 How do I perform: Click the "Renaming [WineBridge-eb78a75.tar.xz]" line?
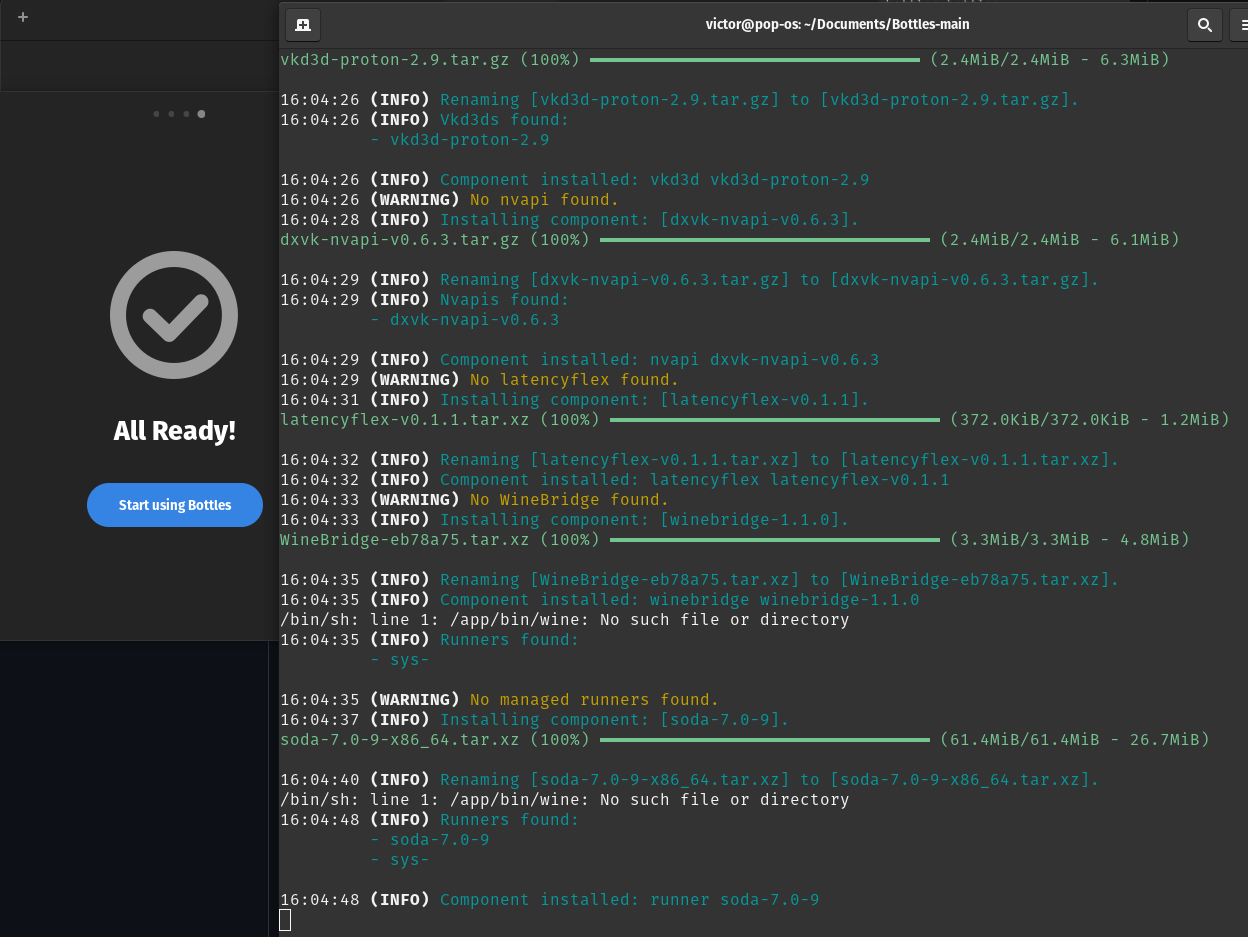[780, 580]
